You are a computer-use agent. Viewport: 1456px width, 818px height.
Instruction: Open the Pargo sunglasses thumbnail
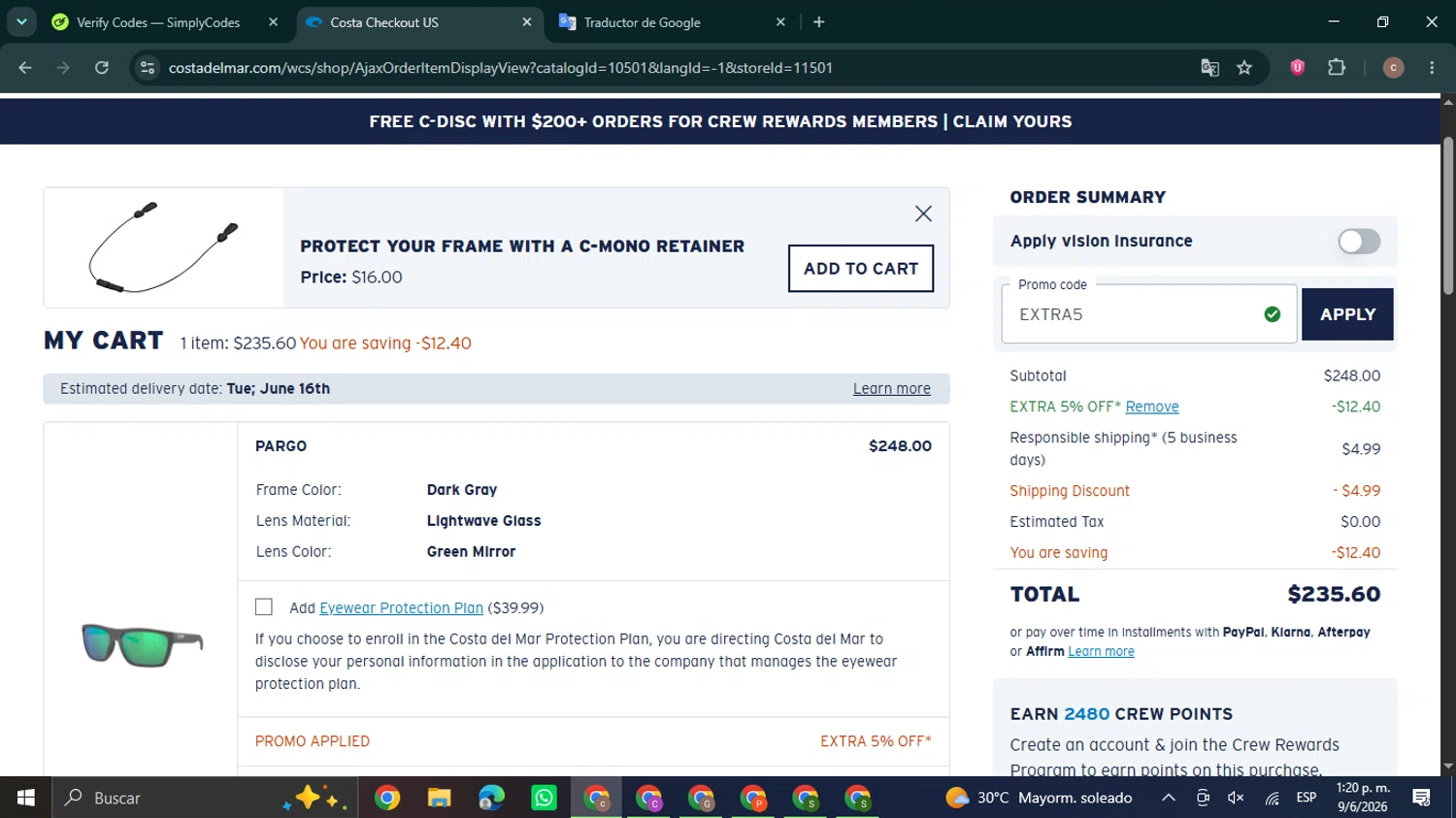click(142, 644)
